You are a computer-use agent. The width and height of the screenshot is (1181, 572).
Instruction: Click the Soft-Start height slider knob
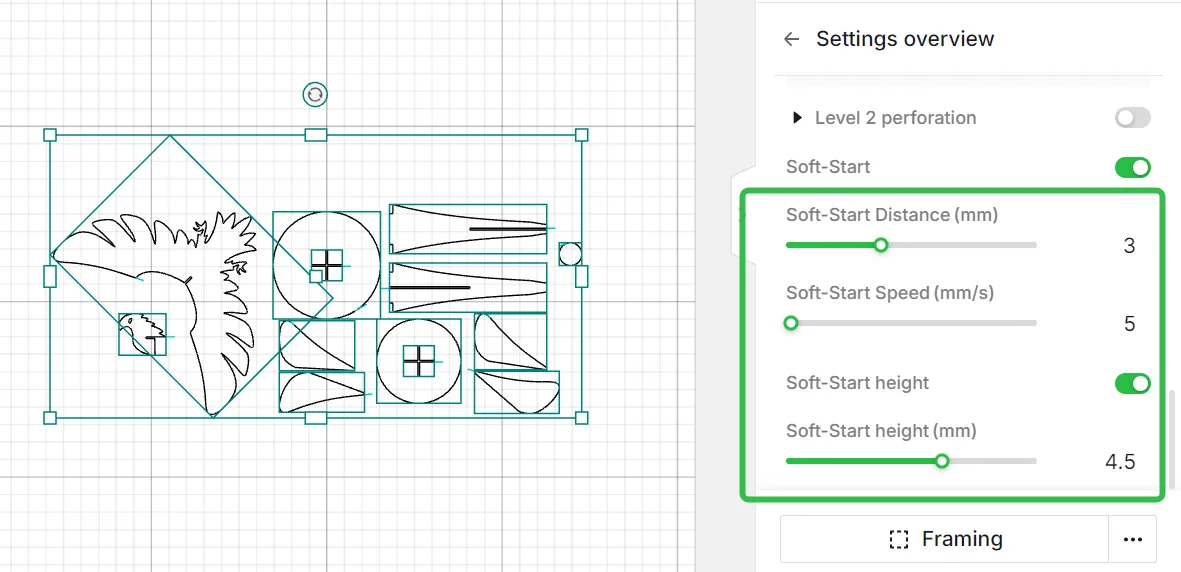click(x=941, y=461)
